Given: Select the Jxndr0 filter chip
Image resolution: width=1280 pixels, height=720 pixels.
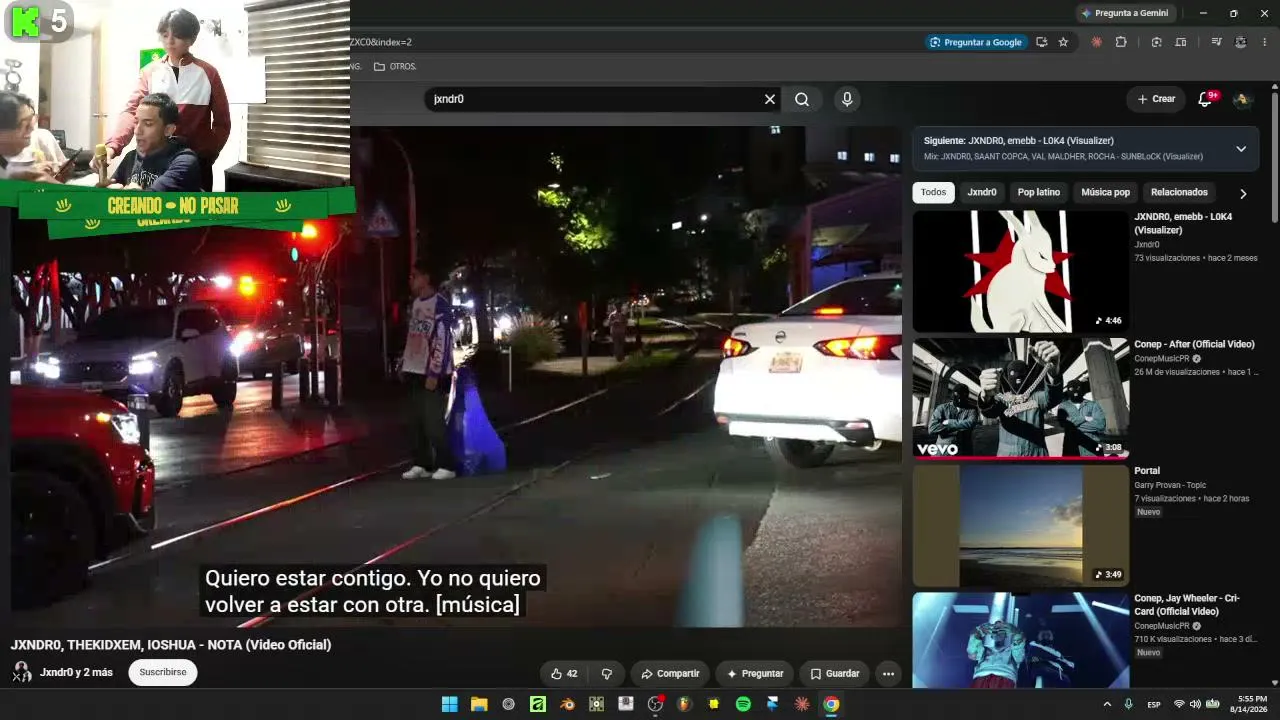Looking at the screenshot, I should (982, 192).
